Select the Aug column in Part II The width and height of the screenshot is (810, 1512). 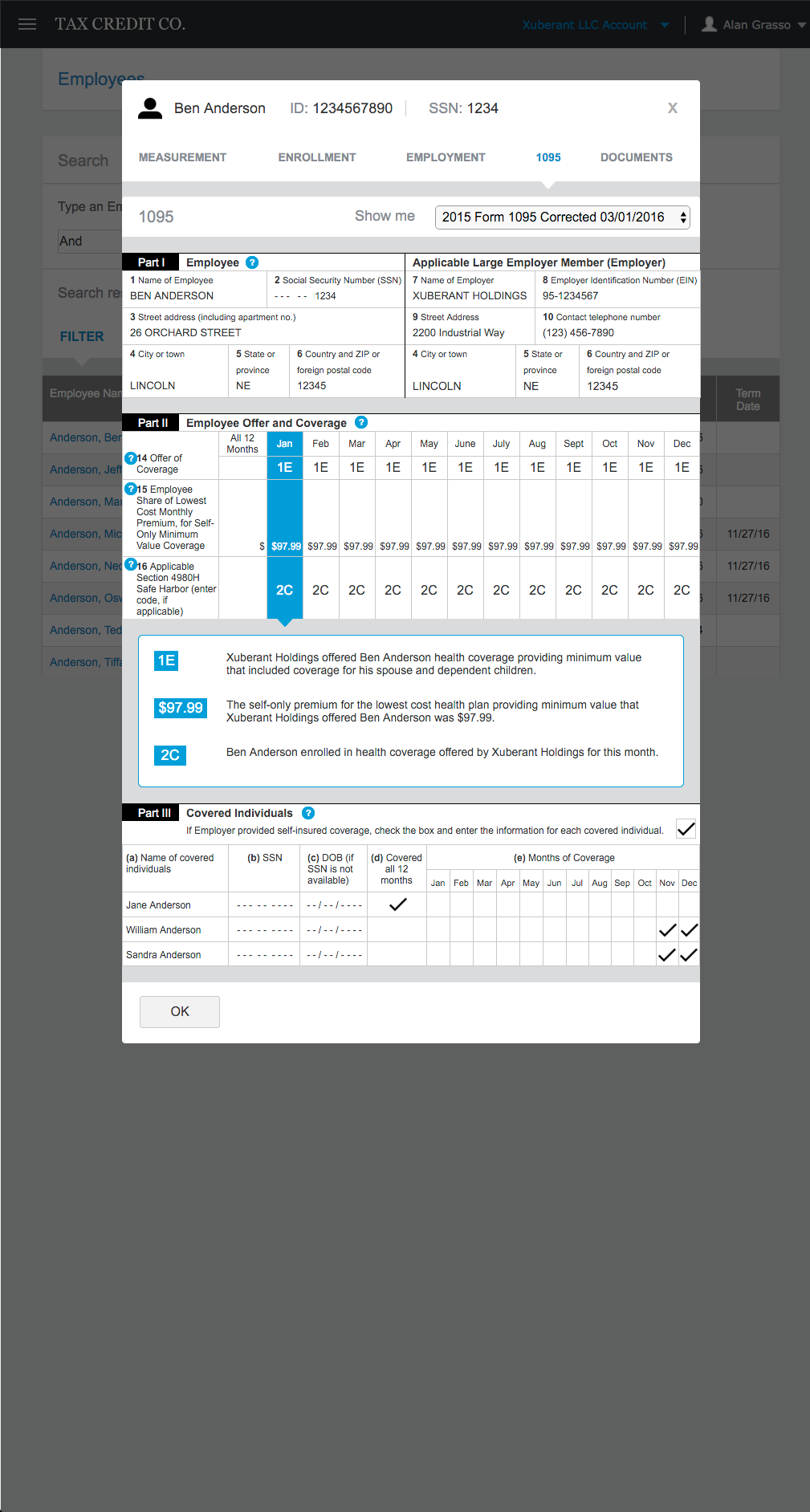[x=538, y=444]
